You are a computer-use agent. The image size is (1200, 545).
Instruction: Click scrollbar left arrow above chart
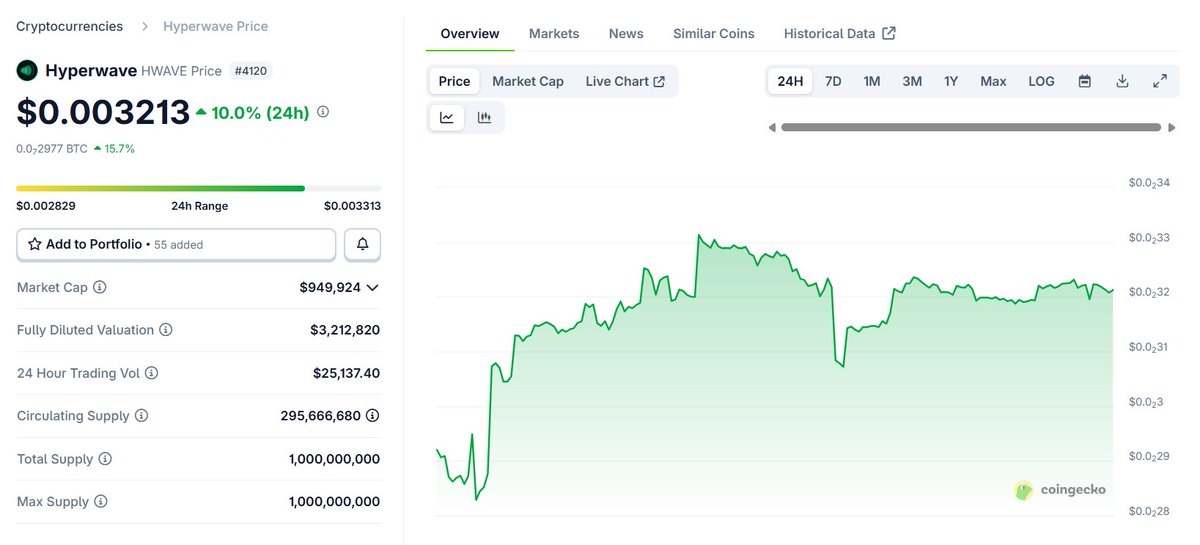(772, 127)
